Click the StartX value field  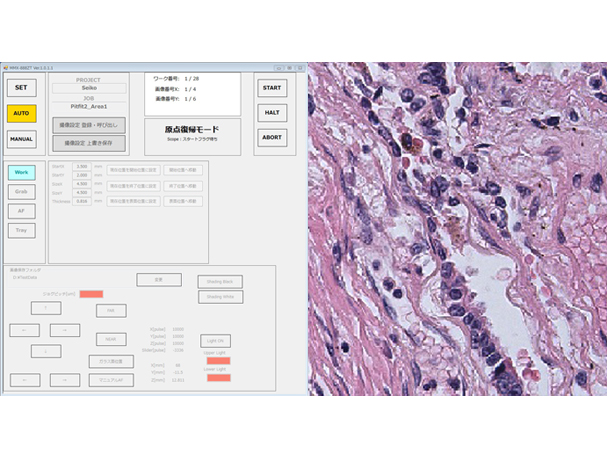[82, 166]
